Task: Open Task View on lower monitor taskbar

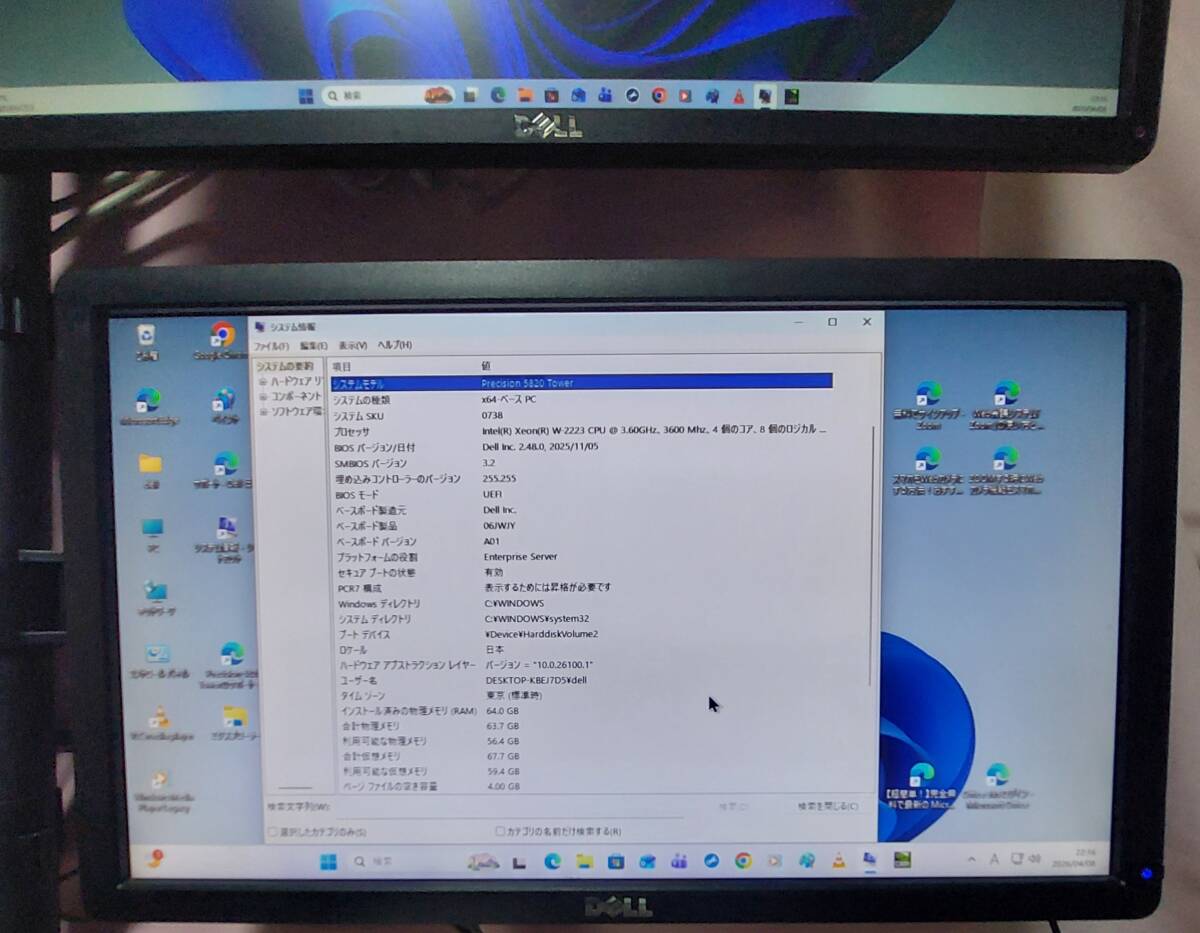Action: 519,862
